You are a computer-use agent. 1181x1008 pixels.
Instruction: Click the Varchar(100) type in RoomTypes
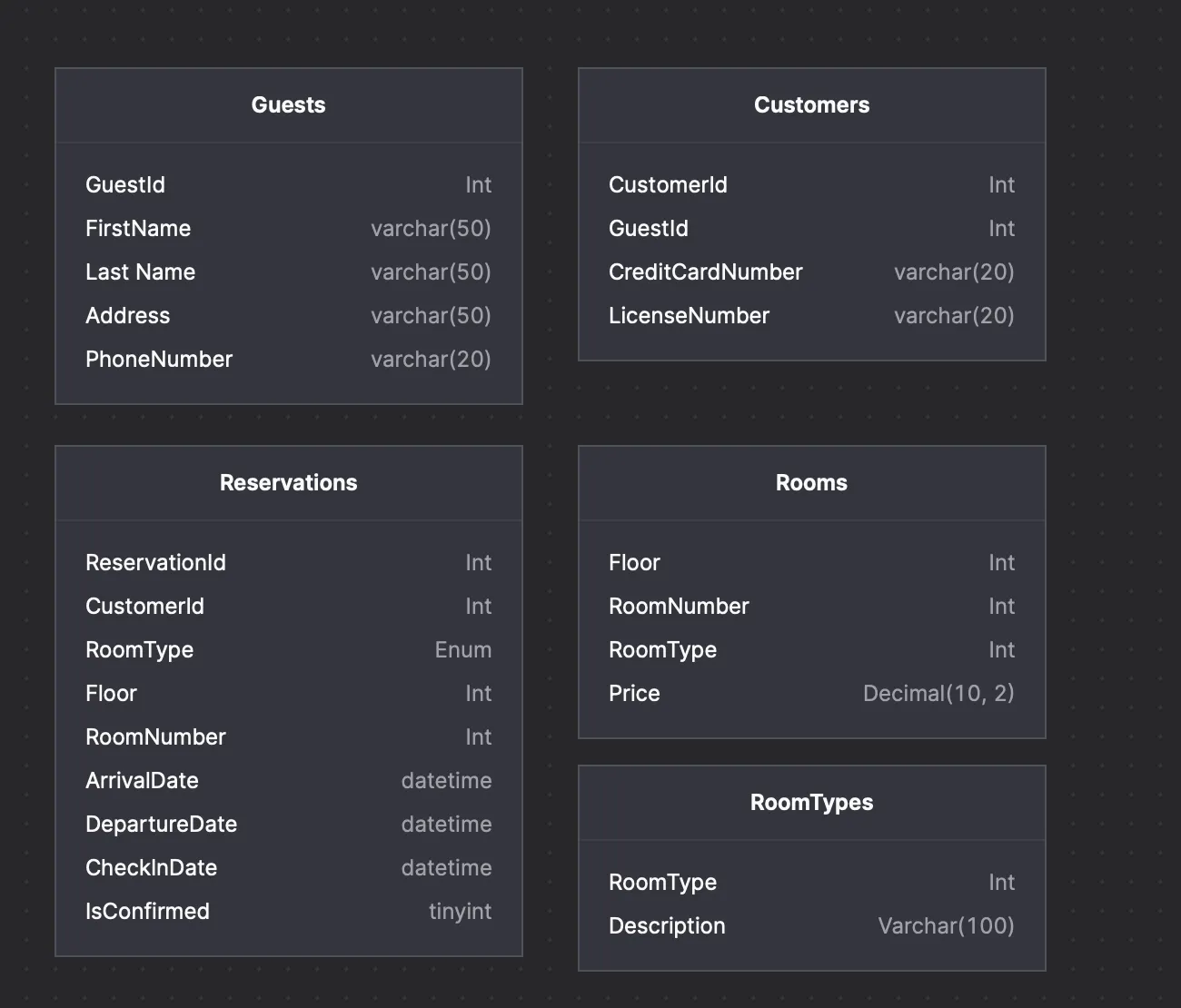946,926
